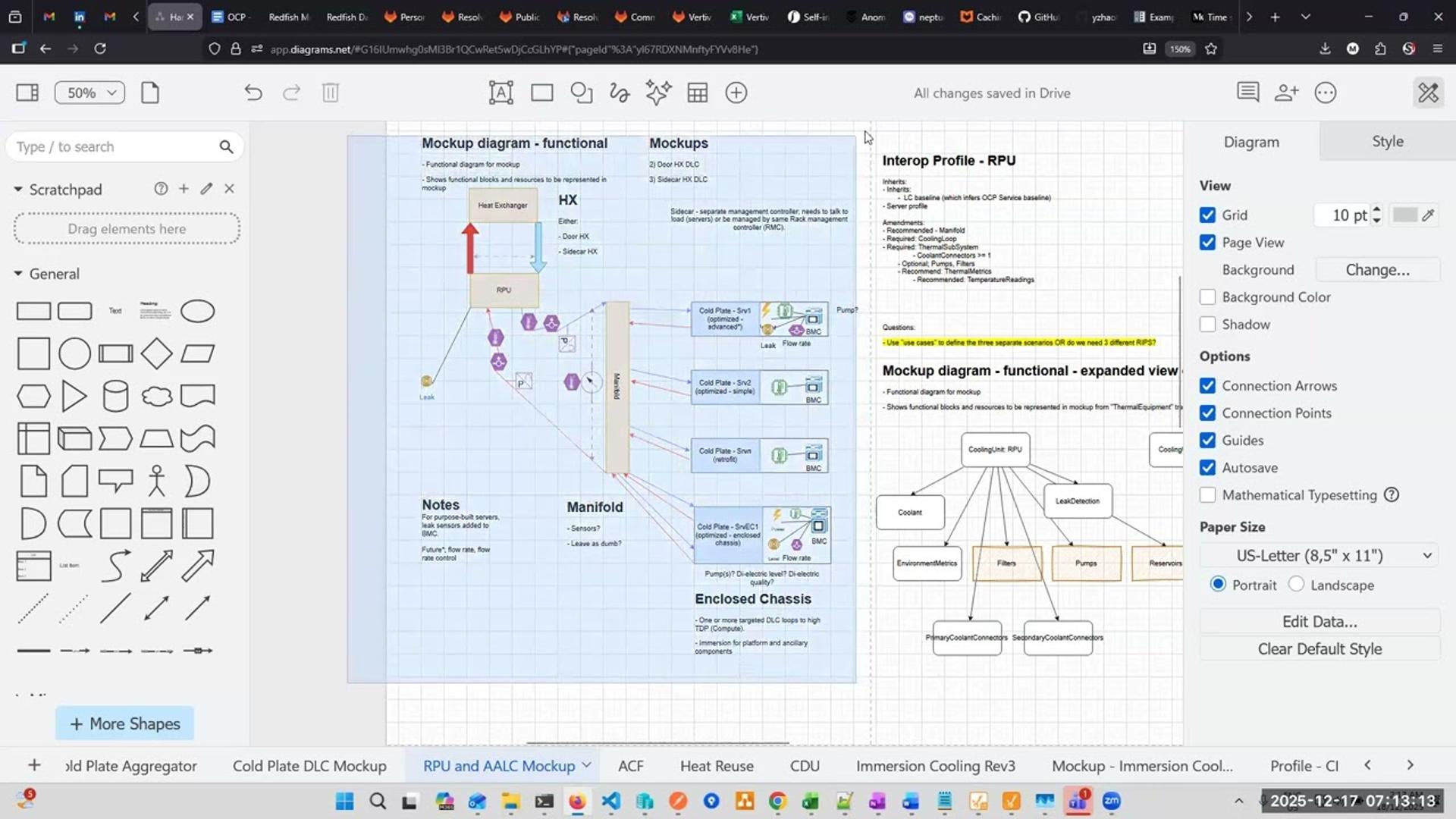Switch to the Style tab
The width and height of the screenshot is (1456, 819).
(1387, 142)
